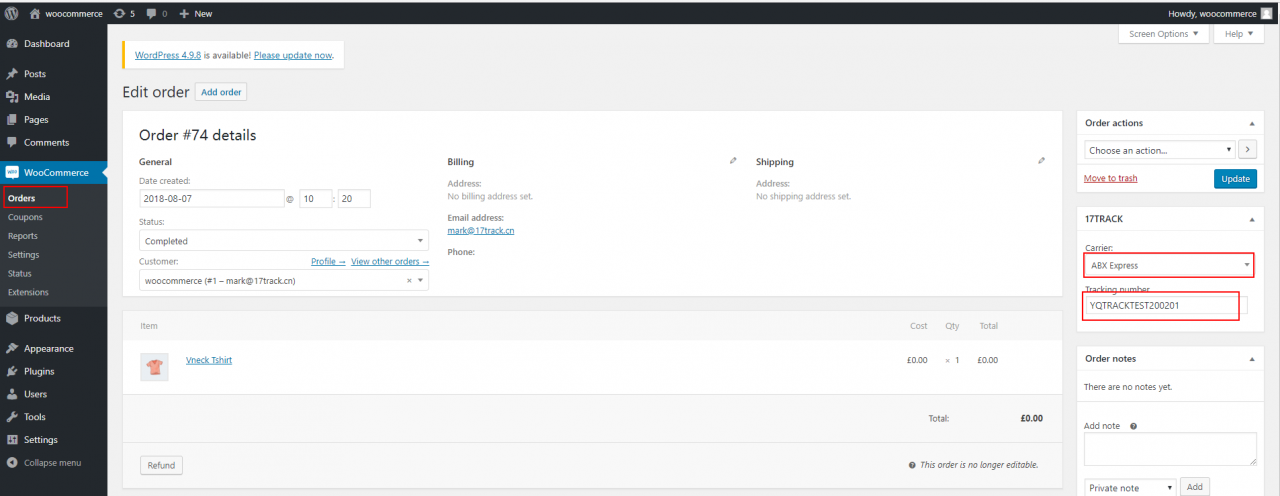The height and width of the screenshot is (496, 1280).
Task: Open the WooCommerce sidebar menu
Action: coord(53,172)
